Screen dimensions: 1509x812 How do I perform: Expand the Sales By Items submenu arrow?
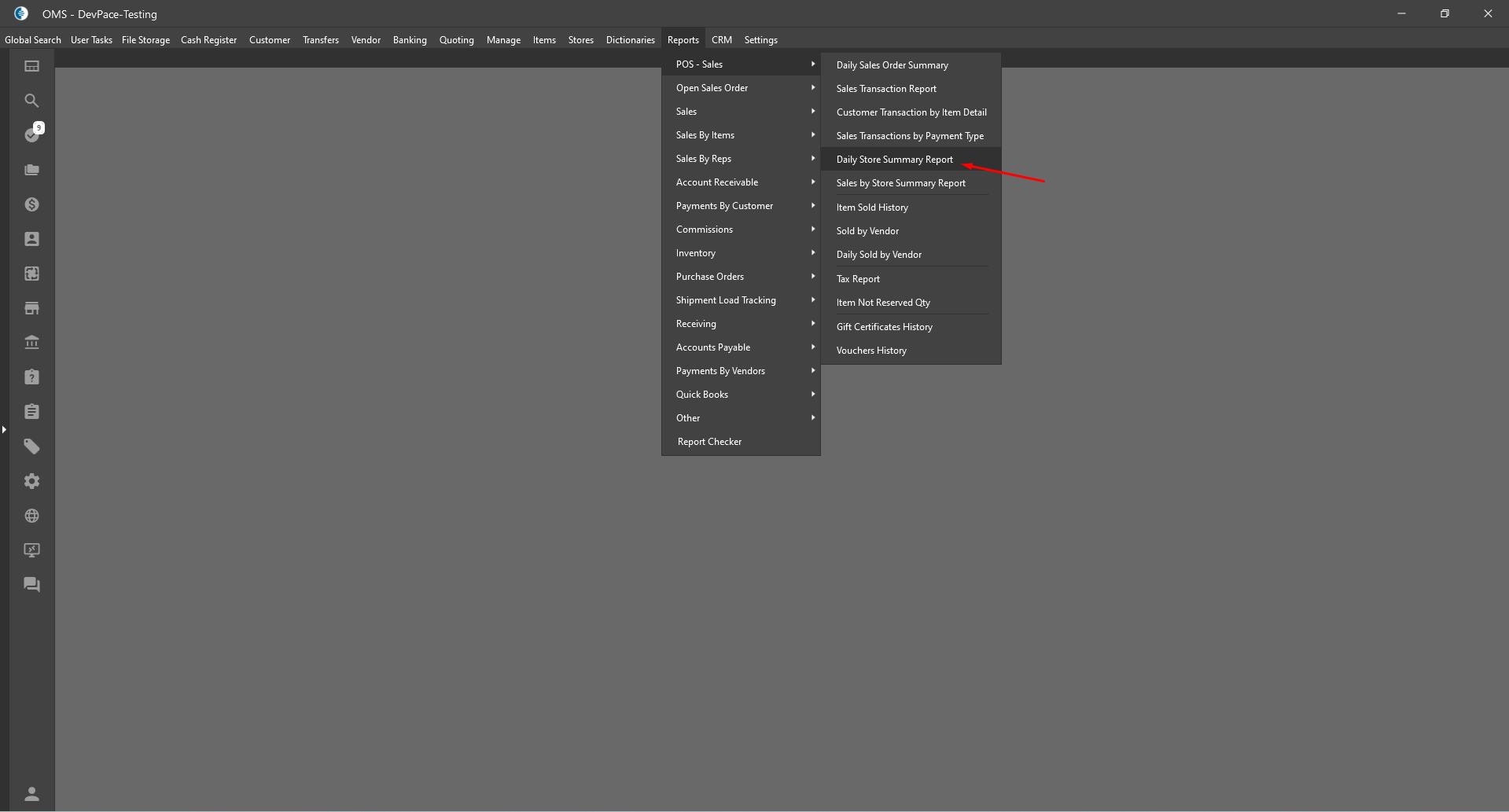click(x=813, y=134)
